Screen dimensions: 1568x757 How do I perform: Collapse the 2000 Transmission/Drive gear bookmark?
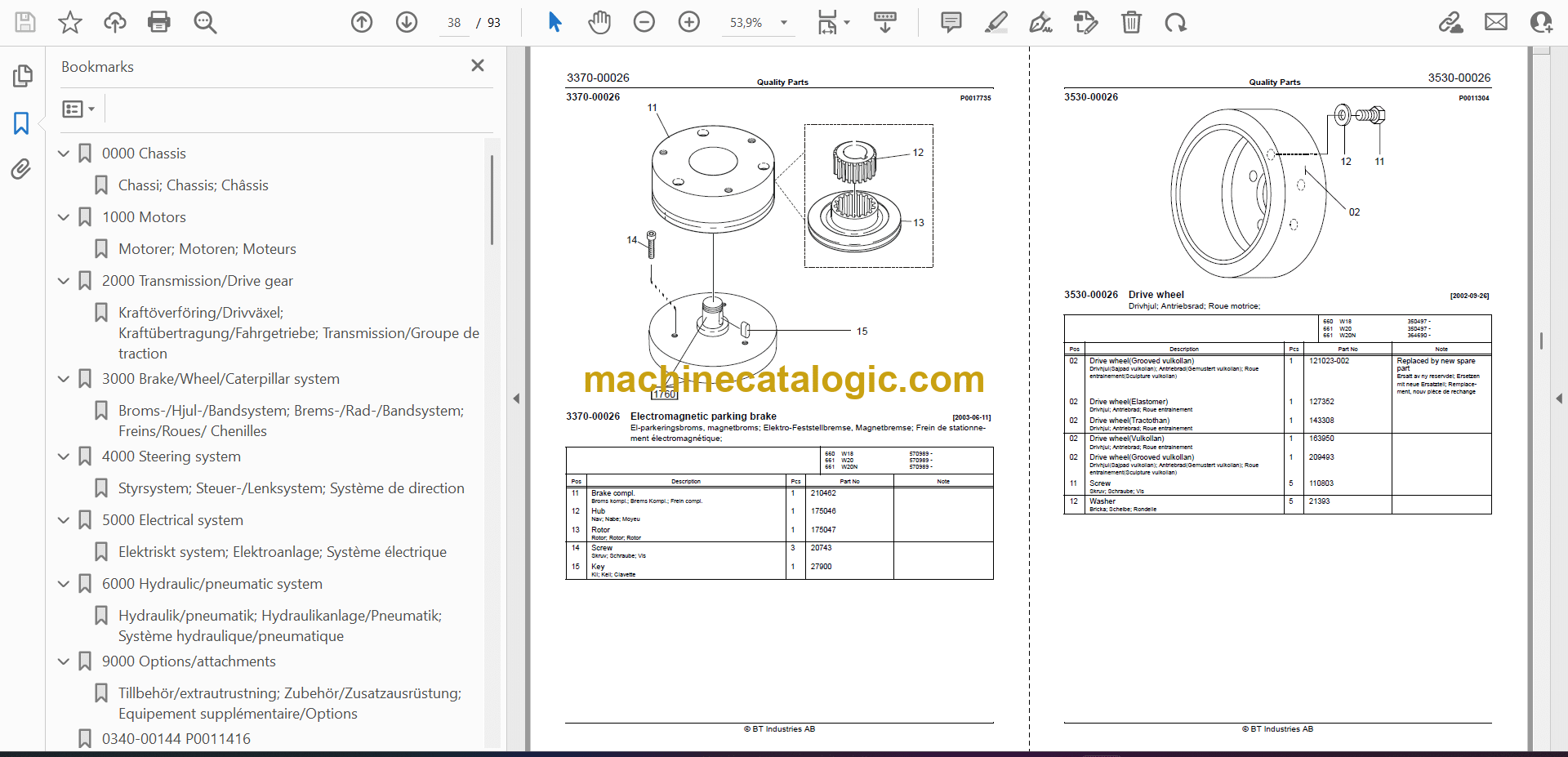[x=64, y=281]
